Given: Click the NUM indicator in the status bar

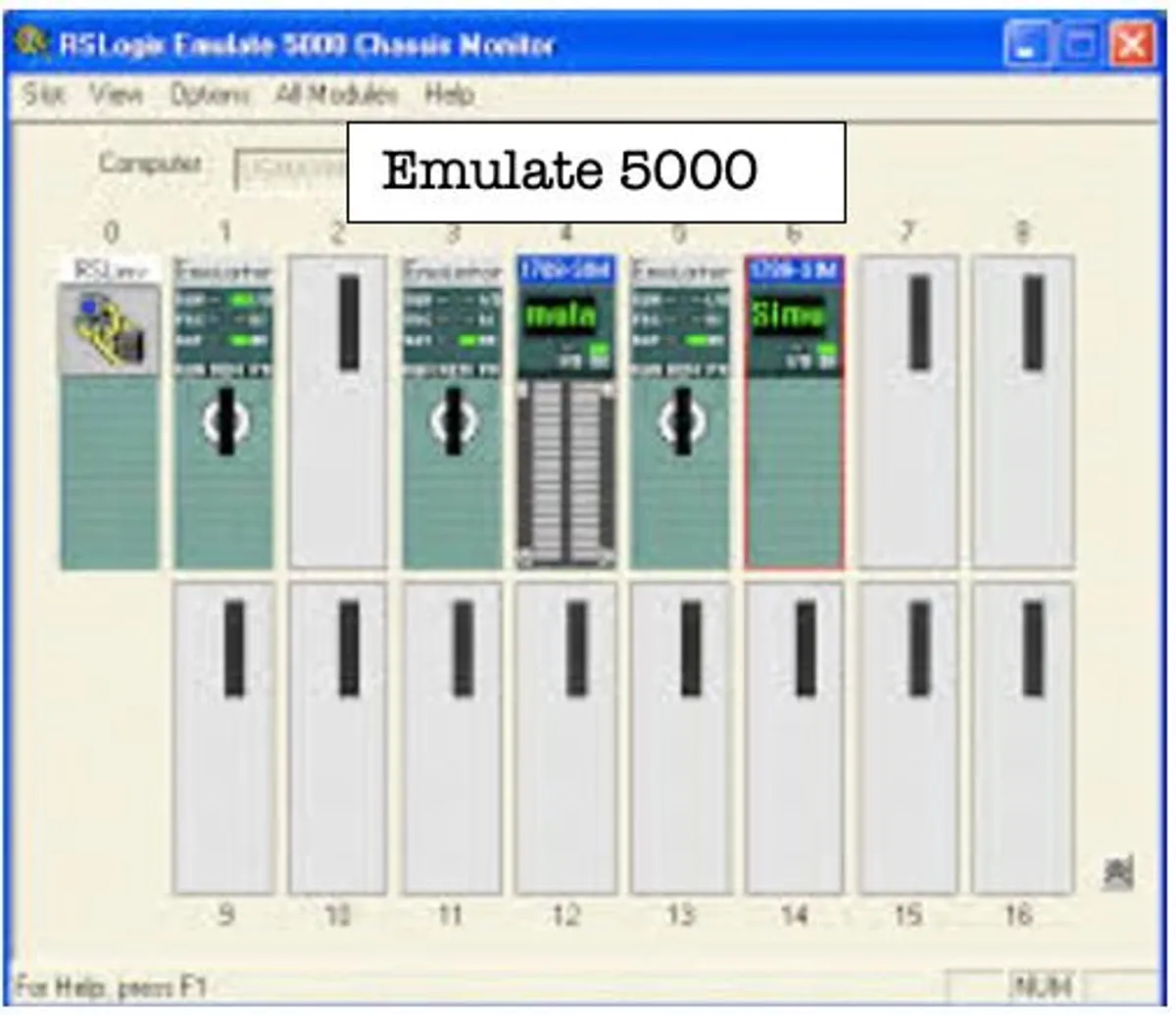Looking at the screenshot, I should [x=1041, y=986].
